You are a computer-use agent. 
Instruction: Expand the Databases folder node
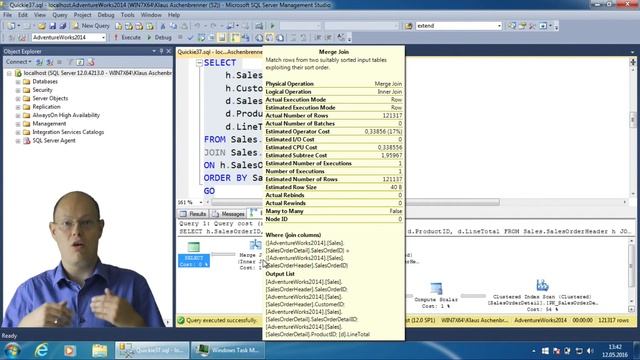click(x=18, y=82)
